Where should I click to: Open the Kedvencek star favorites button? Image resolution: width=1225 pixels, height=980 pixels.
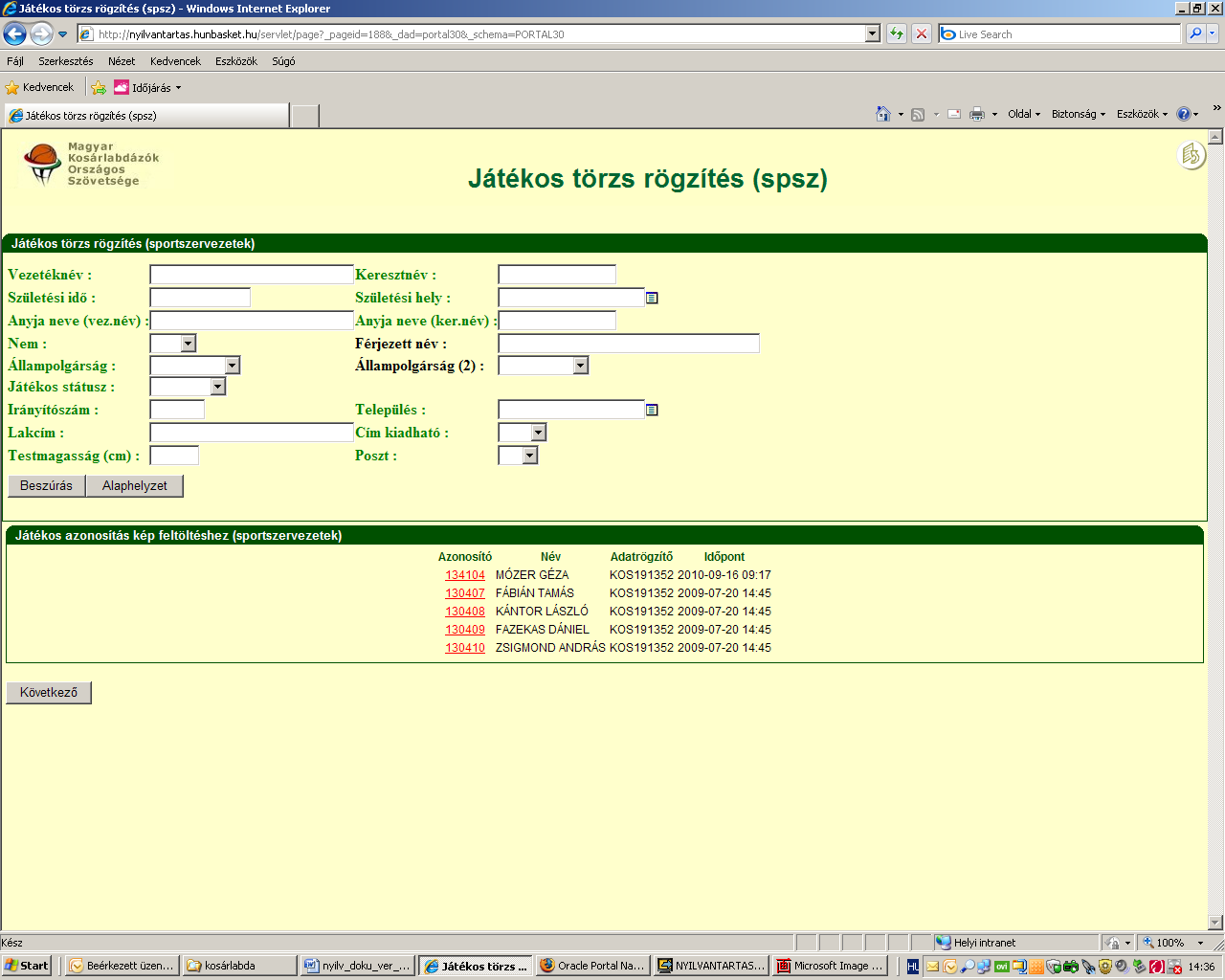click(39, 87)
